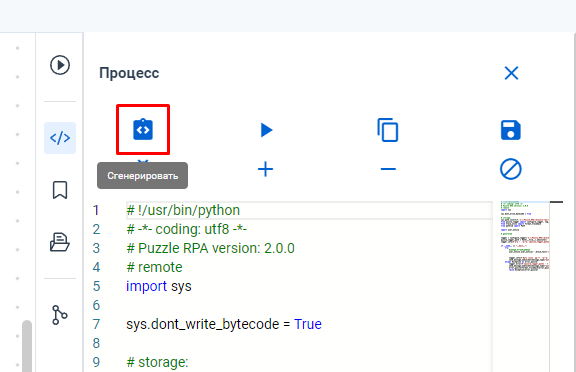
Task: Save the code with the floppy disk icon
Action: coord(511,130)
